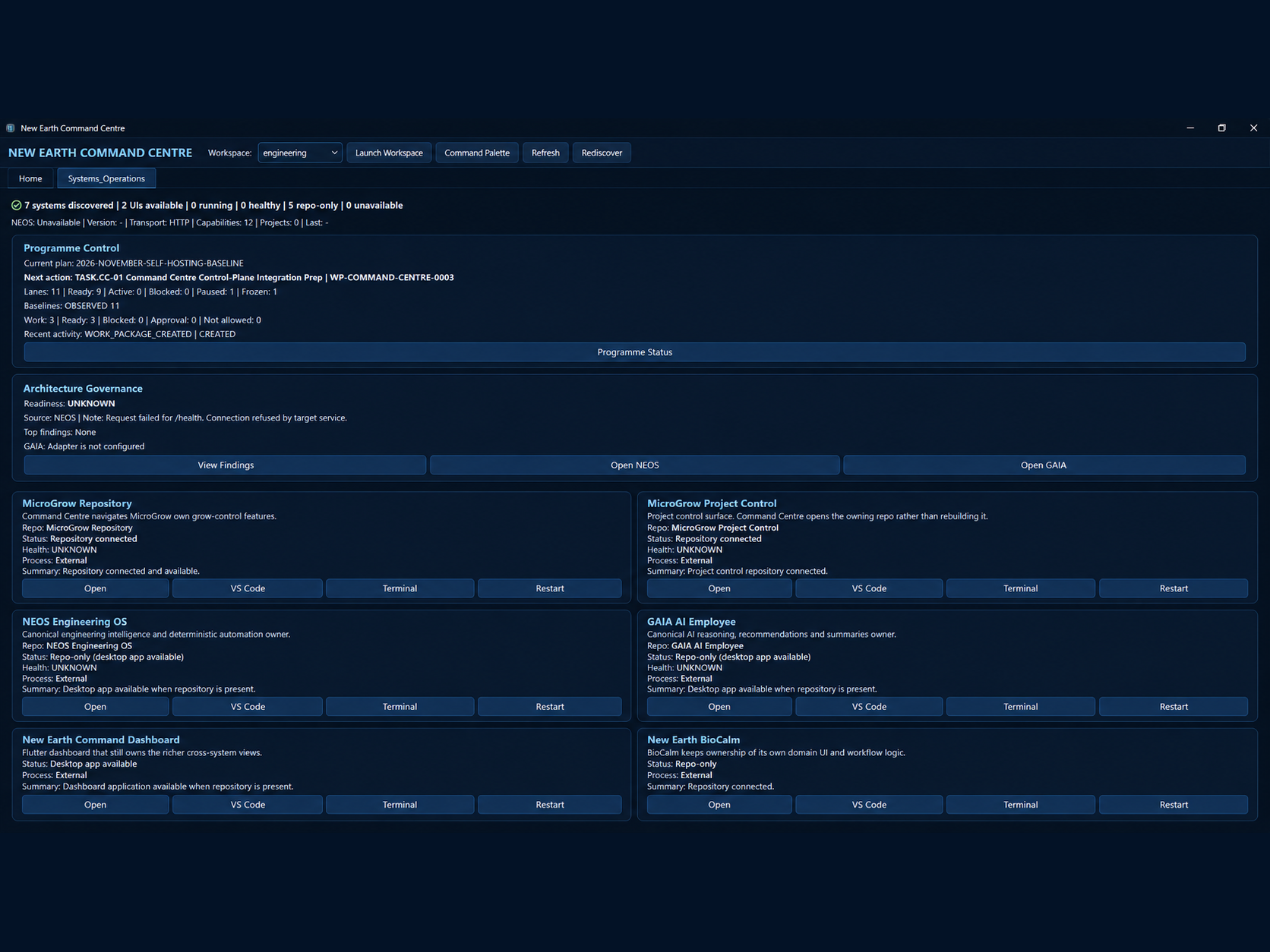This screenshot has width=1270, height=952.
Task: Click the New Earth BioCalm card title
Action: 693,740
